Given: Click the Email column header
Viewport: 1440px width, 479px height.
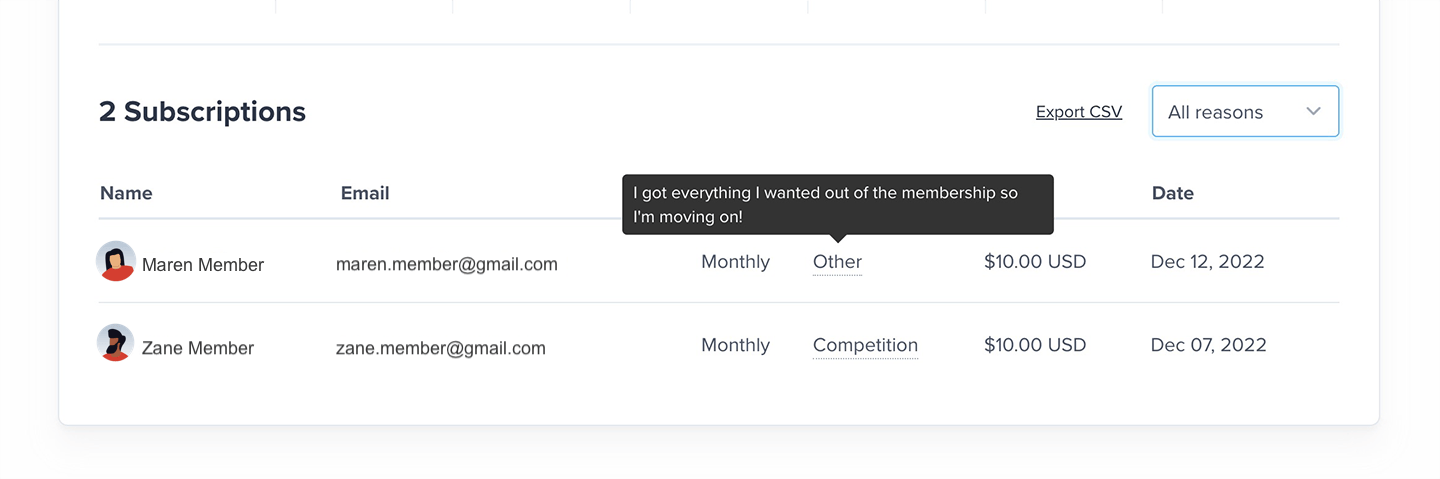Looking at the screenshot, I should [365, 193].
